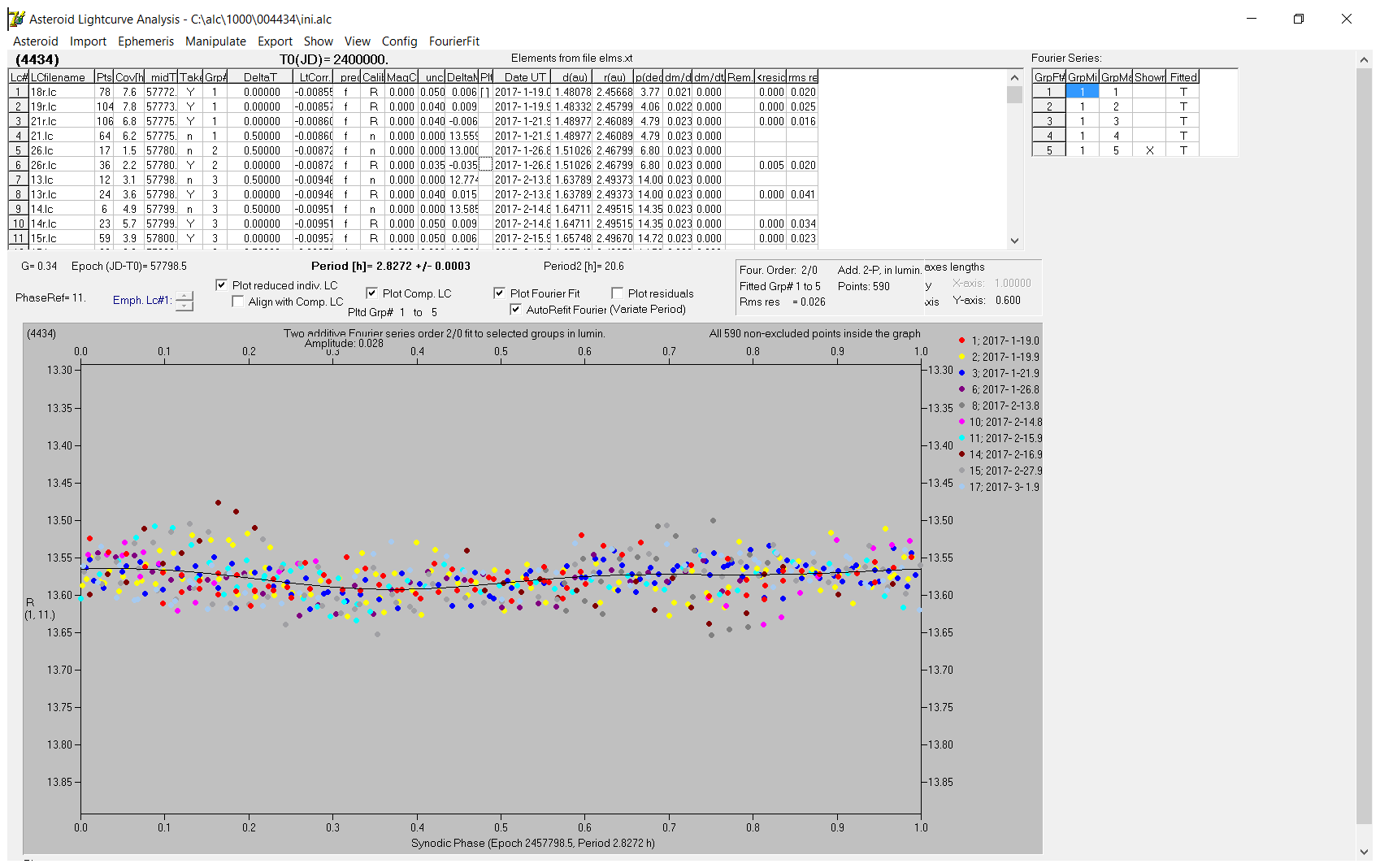Select the 15r.lc filename cell
The width and height of the screenshot is (1380, 868).
tap(62, 238)
